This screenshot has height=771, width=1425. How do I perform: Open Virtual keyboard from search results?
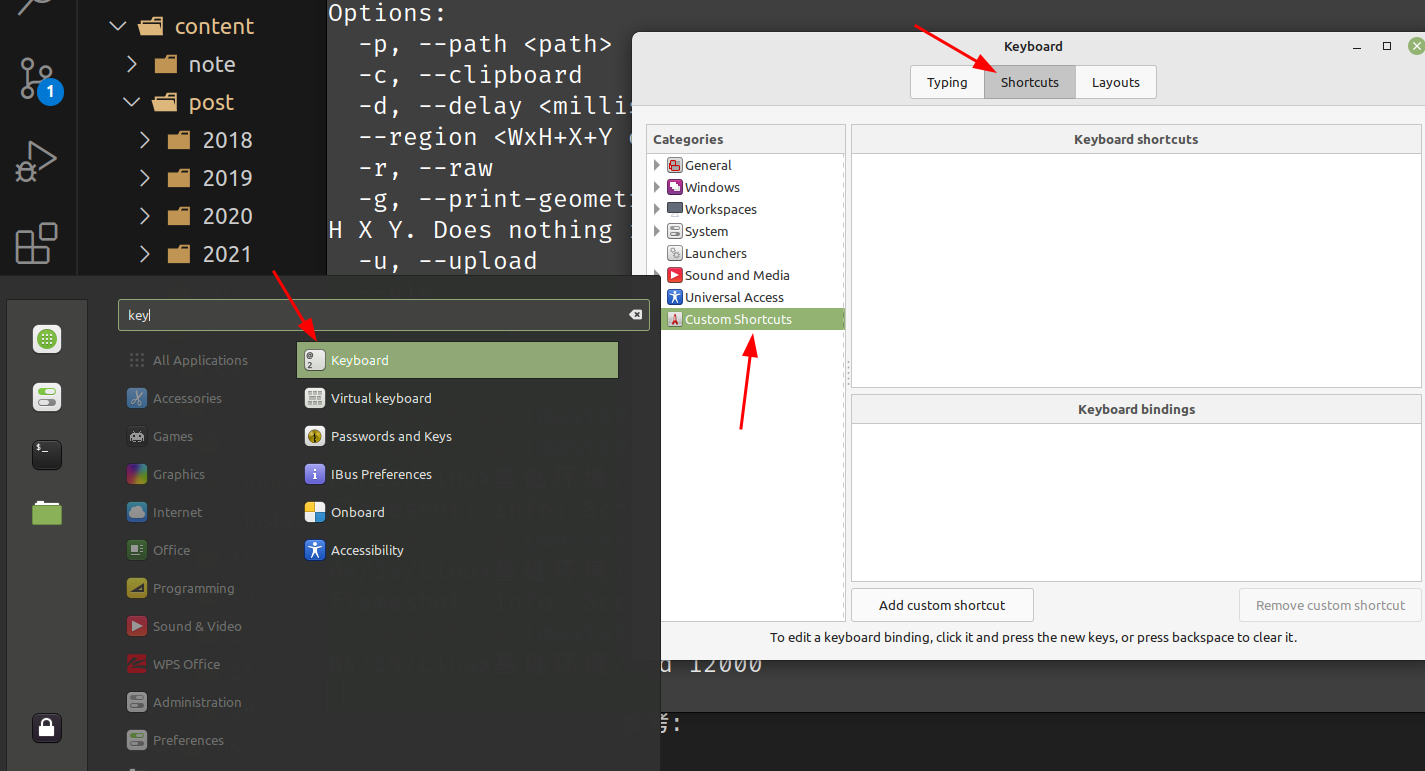(x=381, y=398)
